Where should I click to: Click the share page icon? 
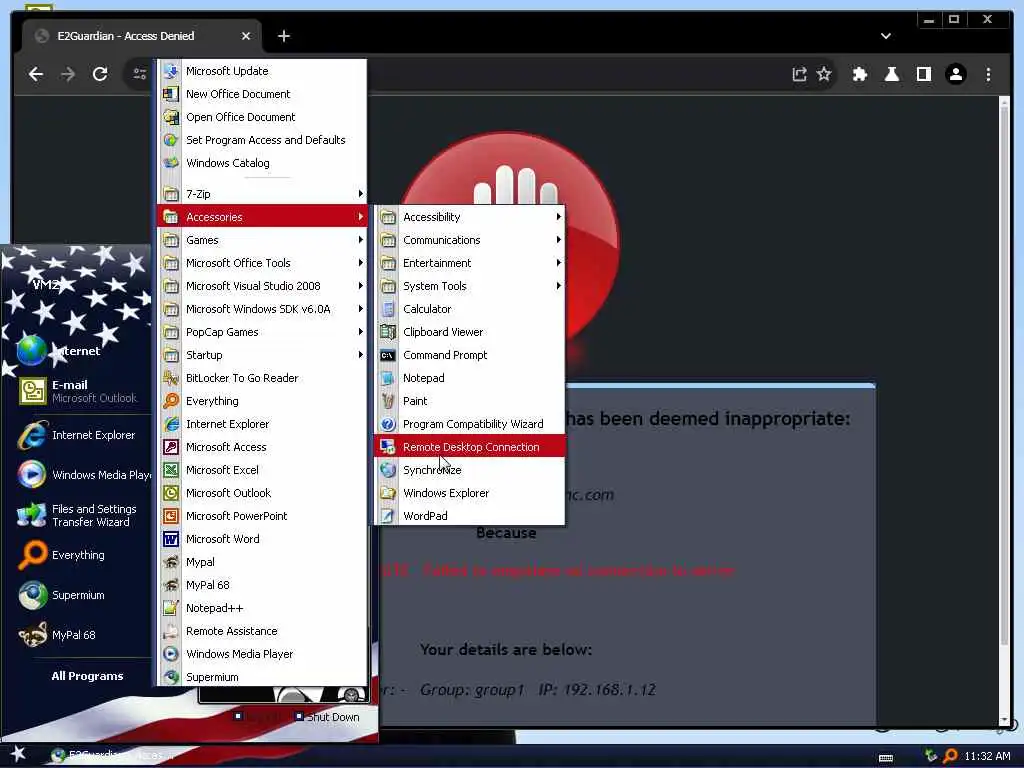[799, 74]
